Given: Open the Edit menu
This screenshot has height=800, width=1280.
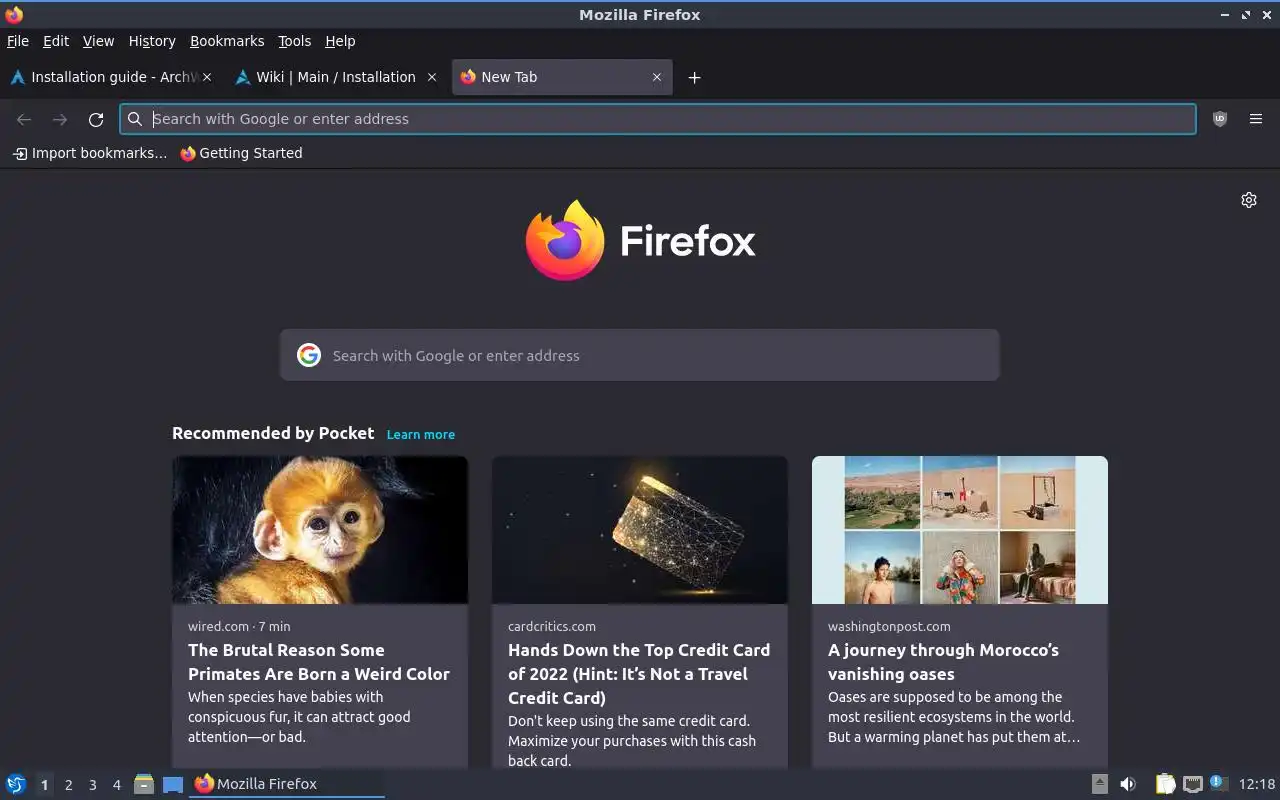Looking at the screenshot, I should pyautogui.click(x=56, y=41).
